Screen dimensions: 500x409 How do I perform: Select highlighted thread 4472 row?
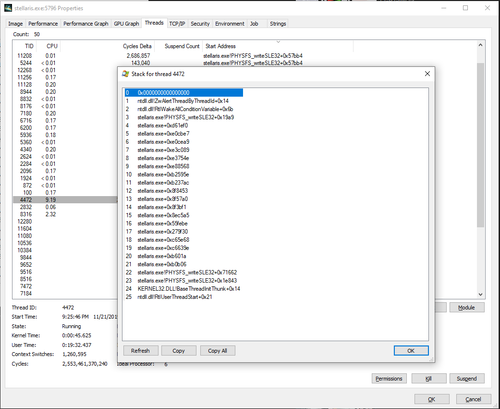tap(65, 200)
